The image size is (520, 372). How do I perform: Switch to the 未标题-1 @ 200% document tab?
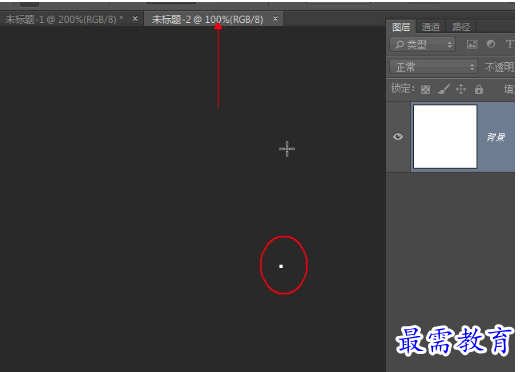(64, 19)
